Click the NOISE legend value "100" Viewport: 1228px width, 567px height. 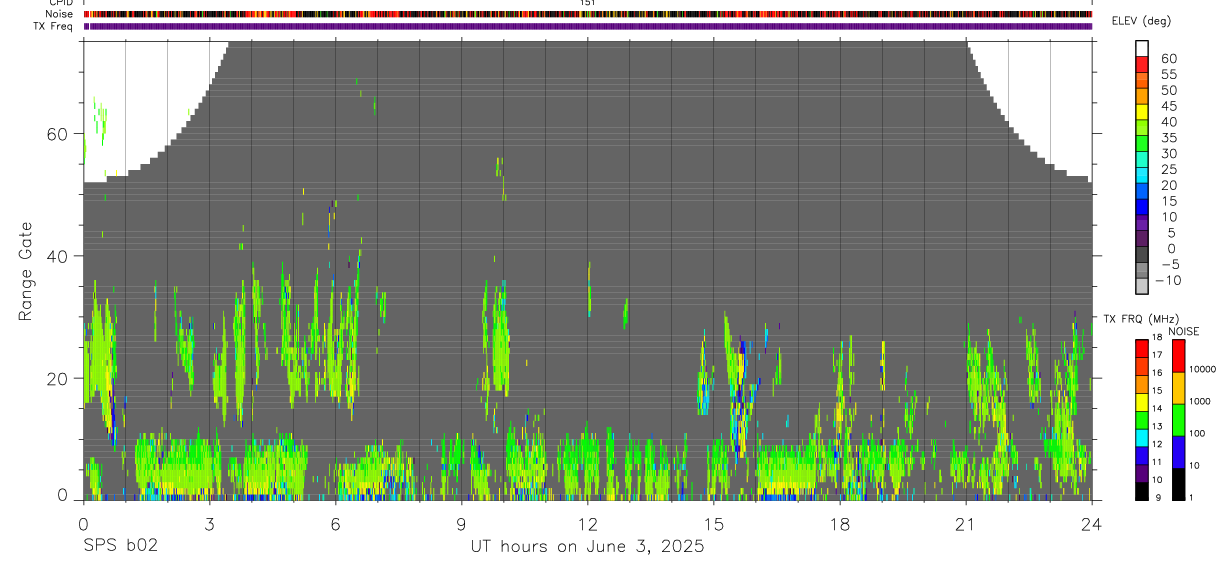[1198, 434]
